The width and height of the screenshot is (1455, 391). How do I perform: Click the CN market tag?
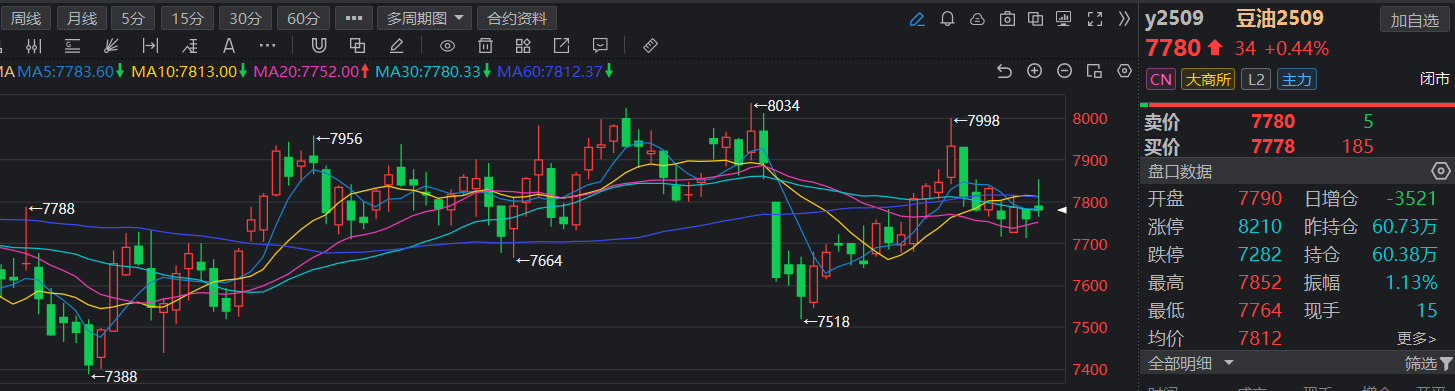pos(1160,80)
